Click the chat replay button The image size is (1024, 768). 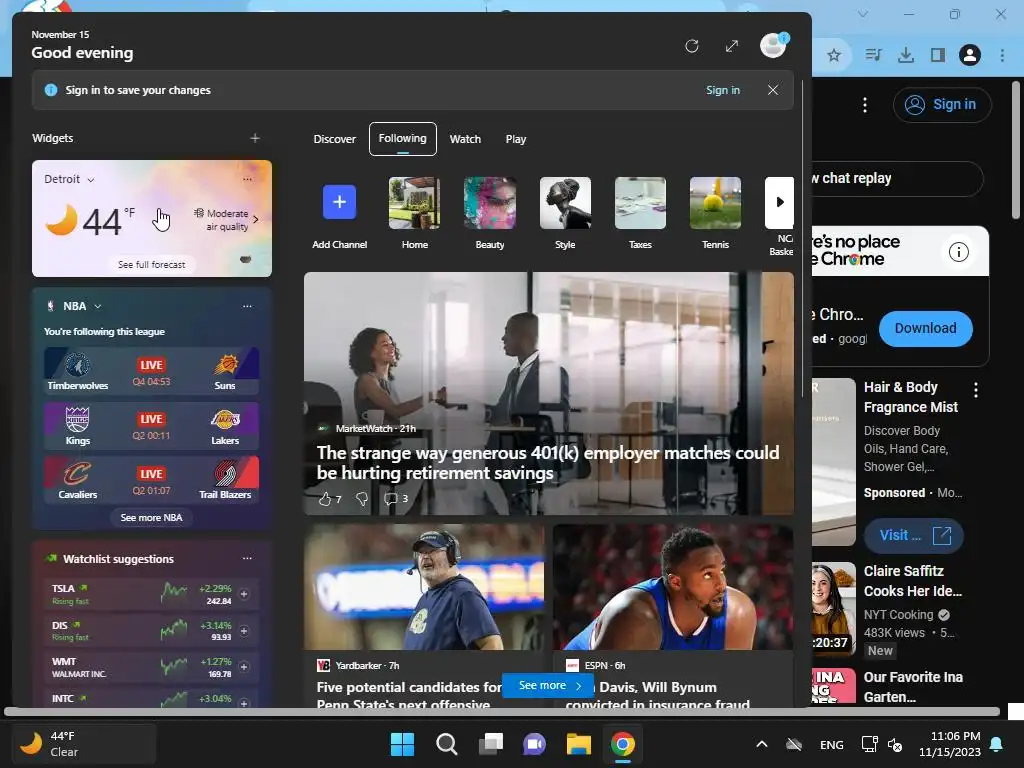[897, 178]
